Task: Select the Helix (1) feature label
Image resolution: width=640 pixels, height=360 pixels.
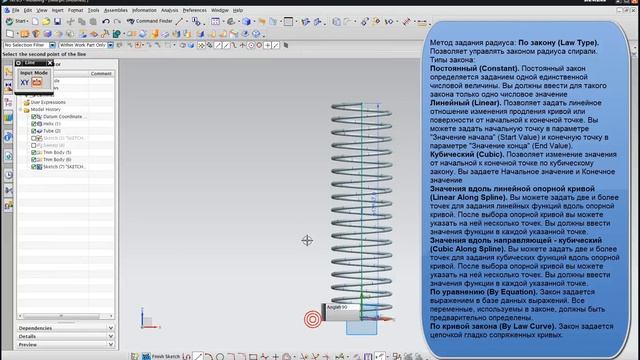Action: point(52,124)
